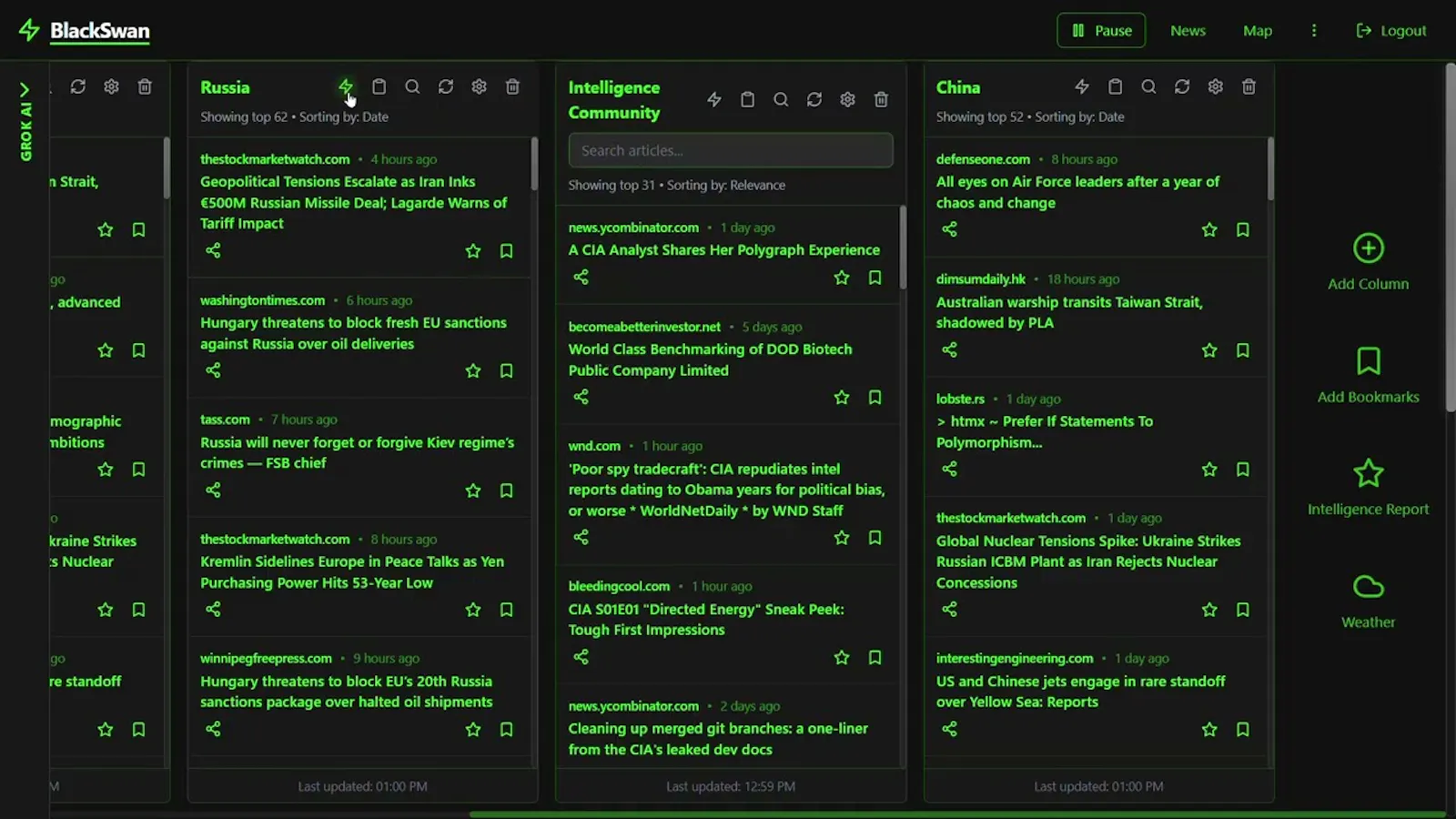1456x819 pixels.
Task: Open CIA S01E01 Directed Energy Sneak Peek article
Action: pos(706,620)
